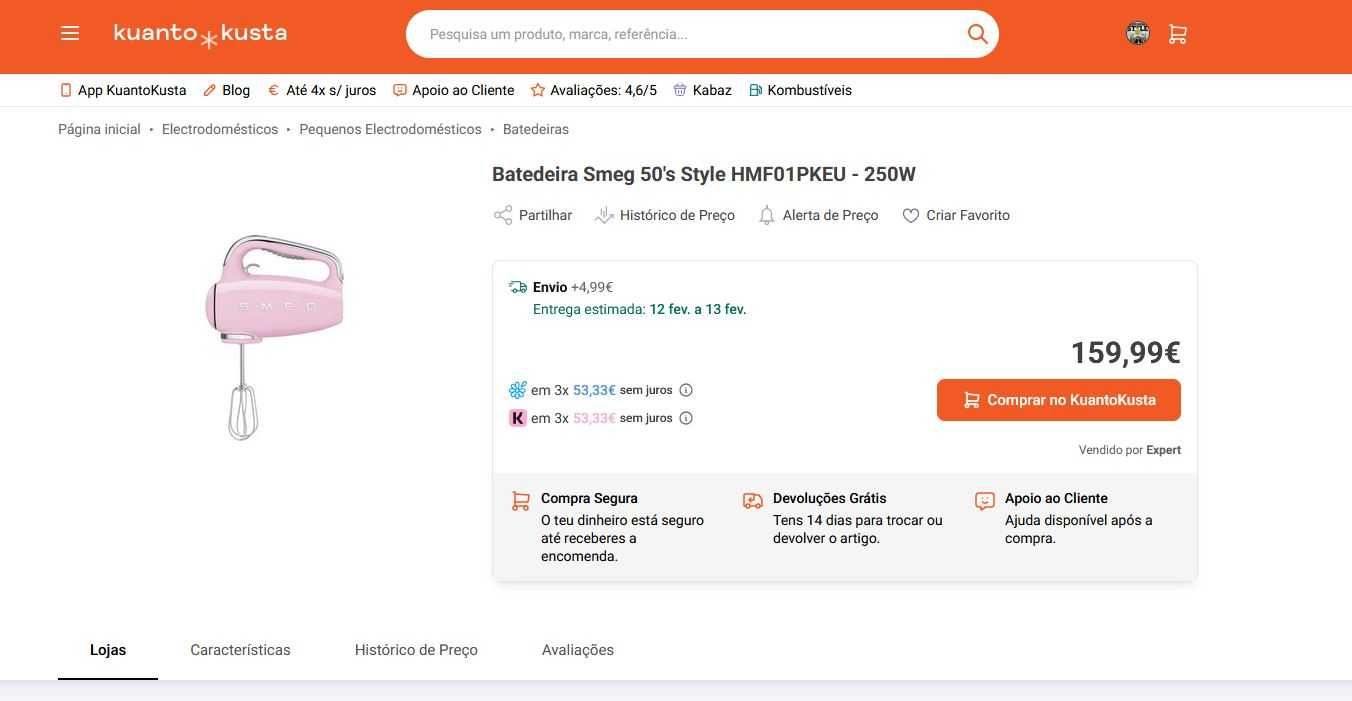Open Apoio ao Cliente in top bar
1352x701 pixels.
[454, 90]
